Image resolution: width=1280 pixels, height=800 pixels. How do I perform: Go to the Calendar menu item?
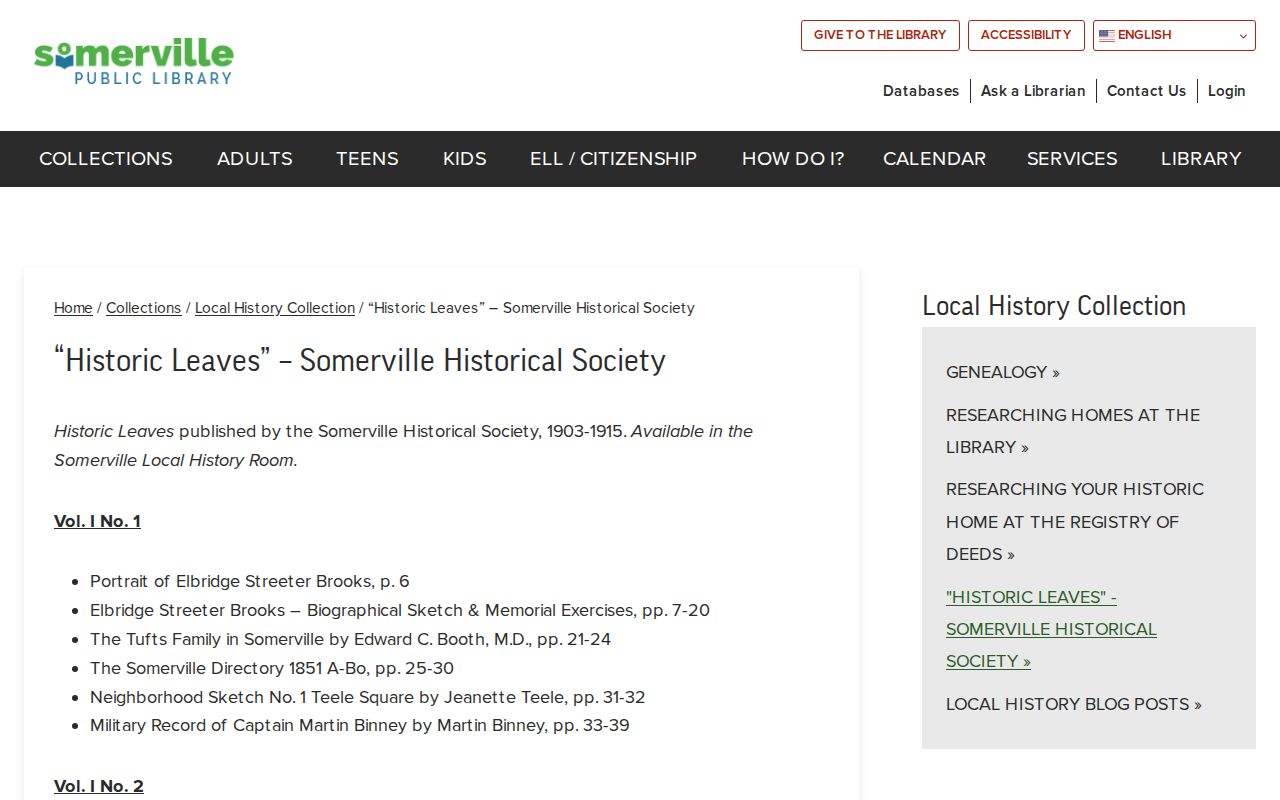pyautogui.click(x=934, y=159)
